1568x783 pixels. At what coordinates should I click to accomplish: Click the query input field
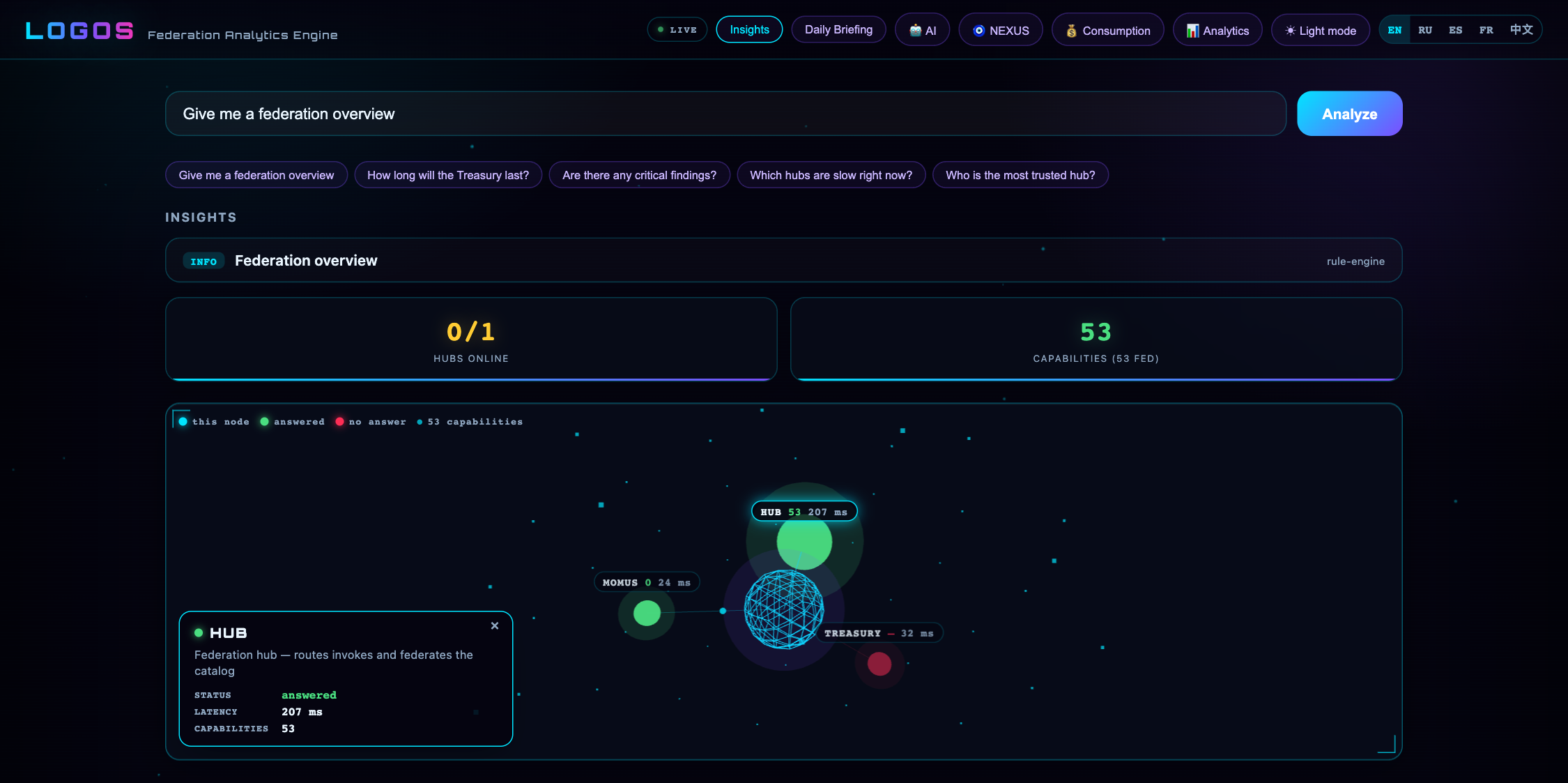pyautogui.click(x=725, y=114)
